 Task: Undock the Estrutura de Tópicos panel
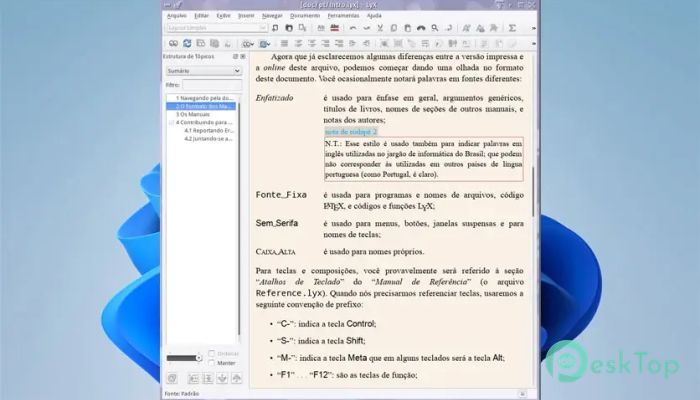(236, 57)
